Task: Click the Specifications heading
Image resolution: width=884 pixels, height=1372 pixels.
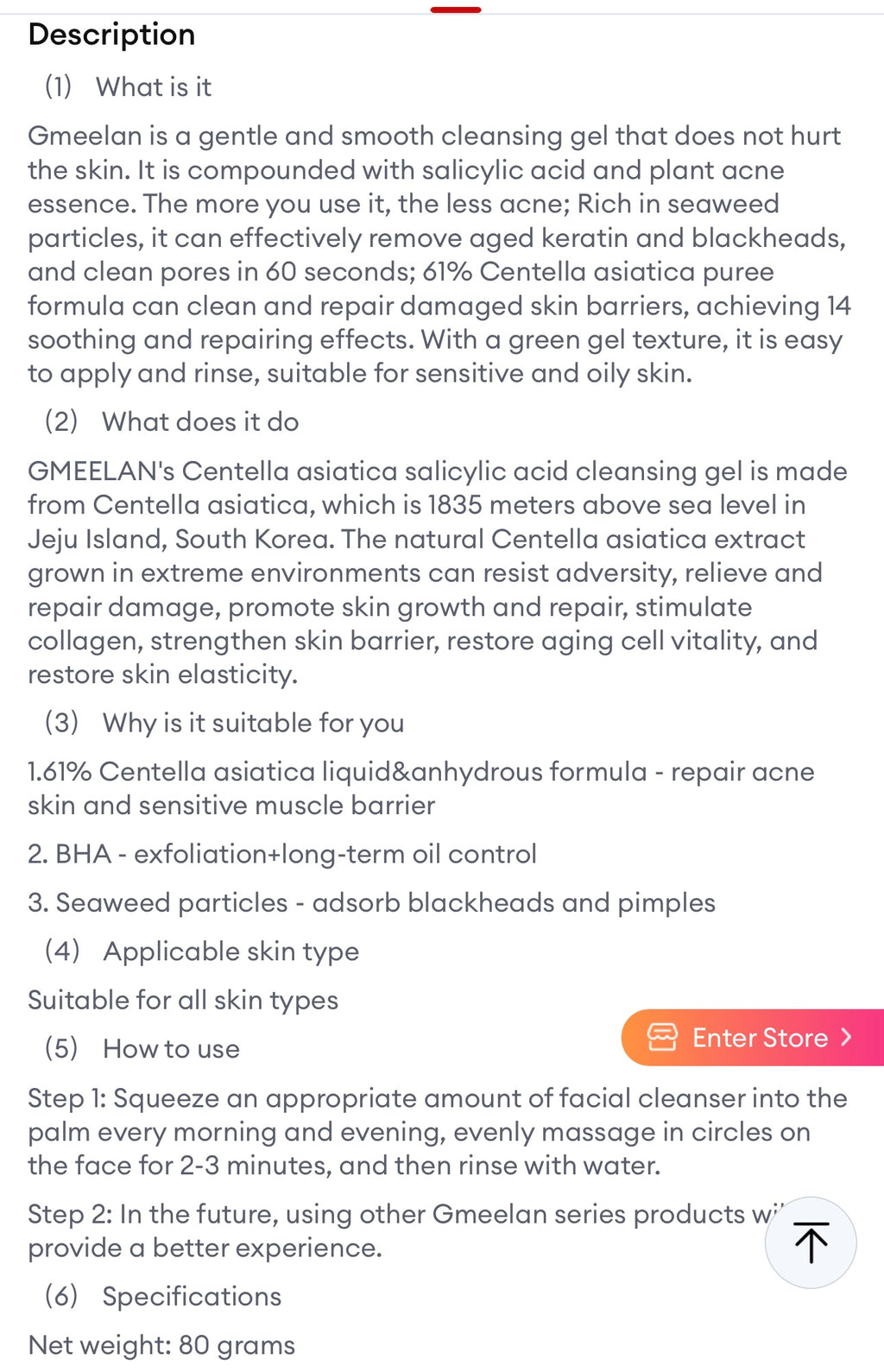Action: click(x=191, y=1296)
